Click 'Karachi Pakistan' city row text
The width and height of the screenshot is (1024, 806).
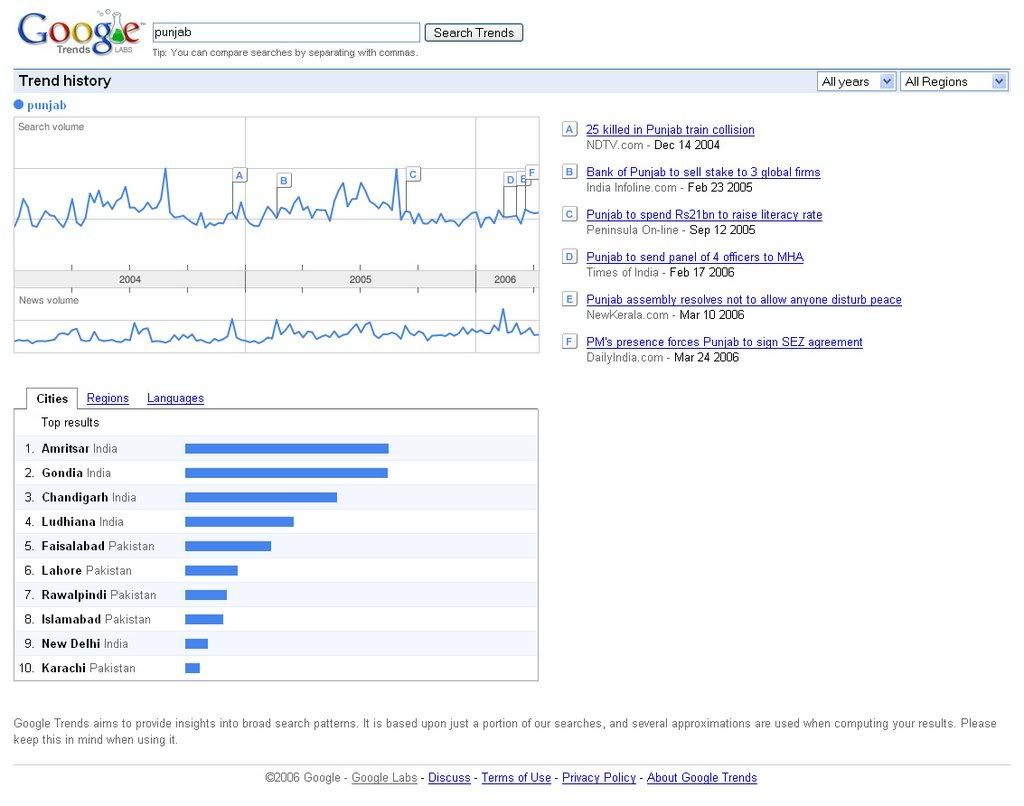click(x=88, y=668)
